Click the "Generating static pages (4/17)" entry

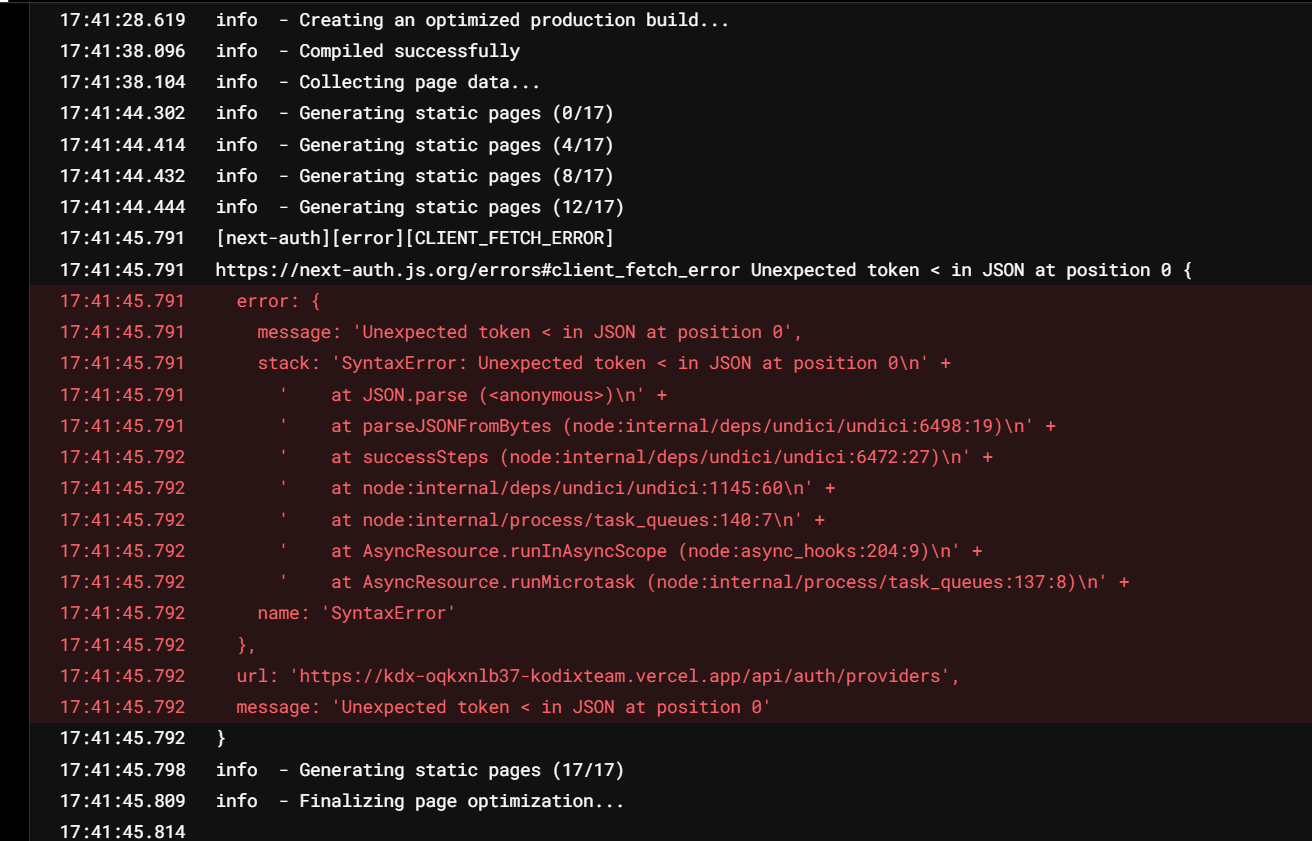(x=456, y=145)
